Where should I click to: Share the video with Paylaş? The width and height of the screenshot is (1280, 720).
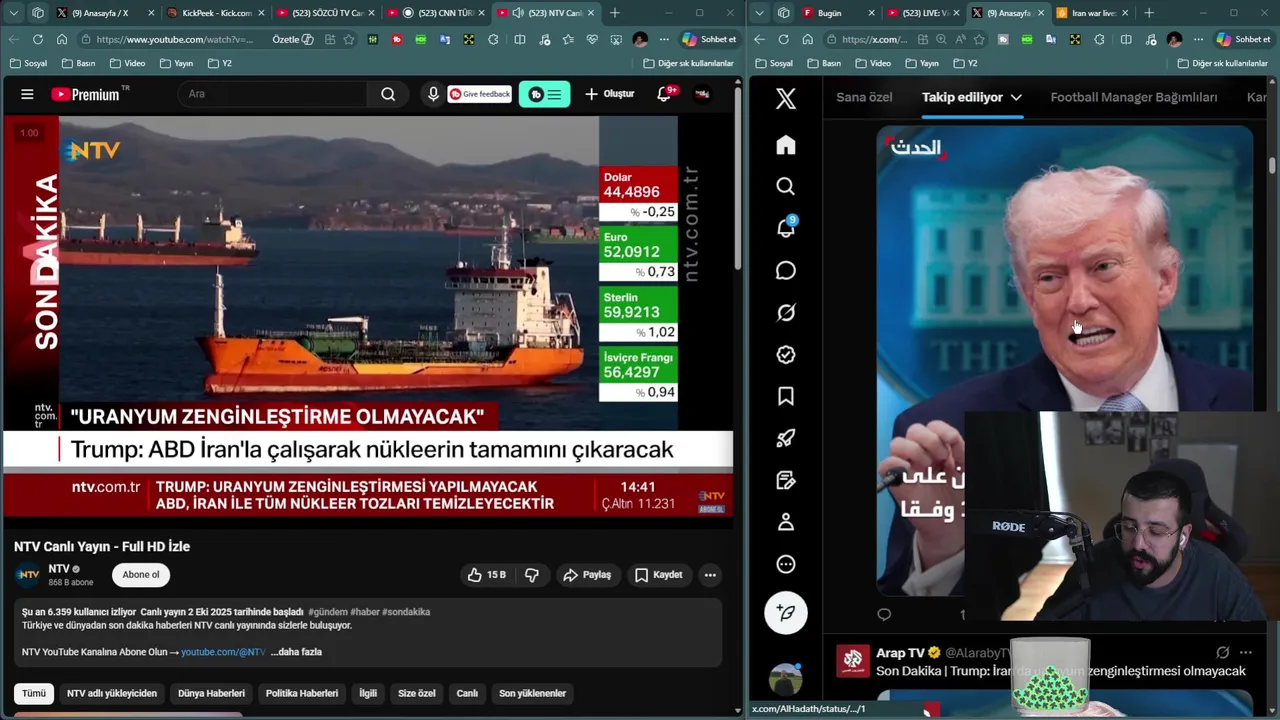[587, 575]
